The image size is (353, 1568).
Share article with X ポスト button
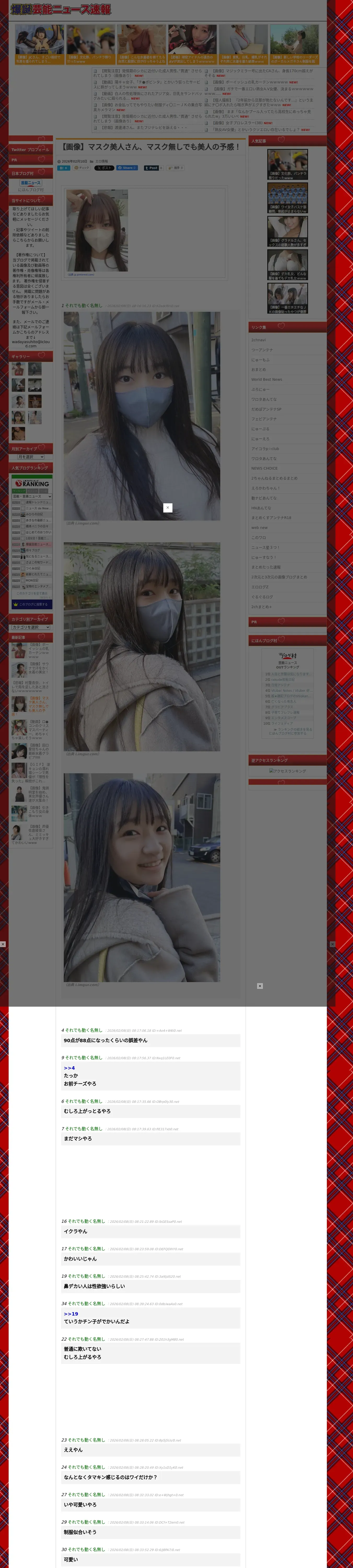(103, 168)
